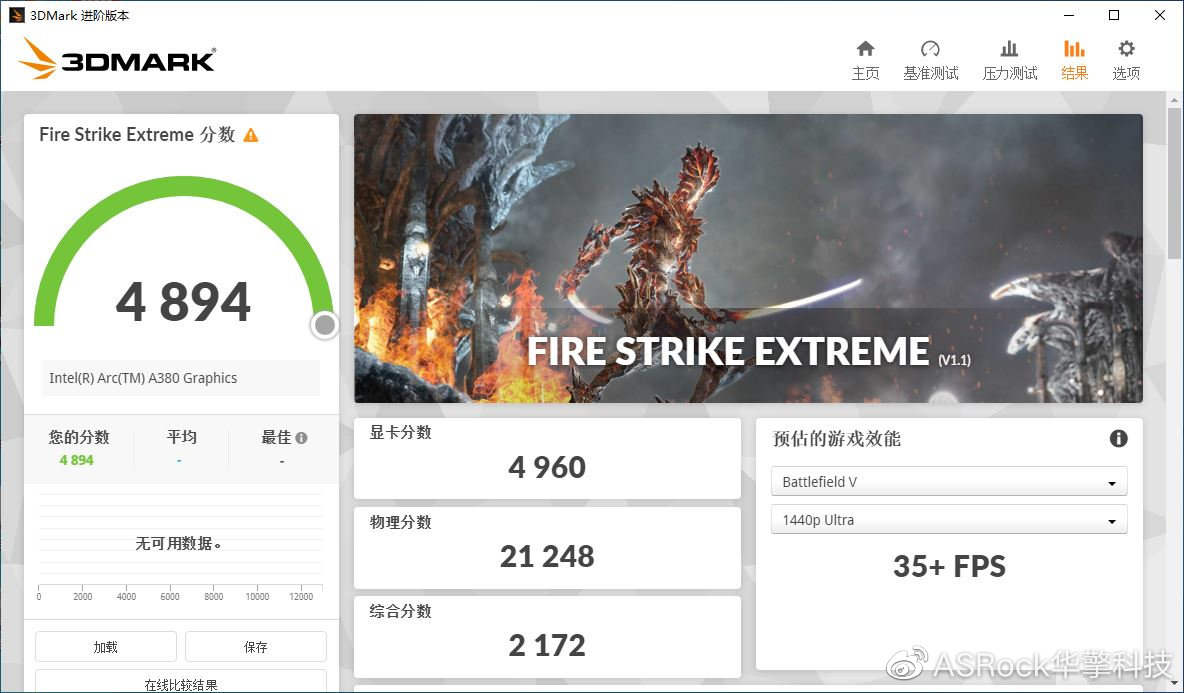Click the gray knob on score gauge
The image size is (1184, 693).
point(325,325)
